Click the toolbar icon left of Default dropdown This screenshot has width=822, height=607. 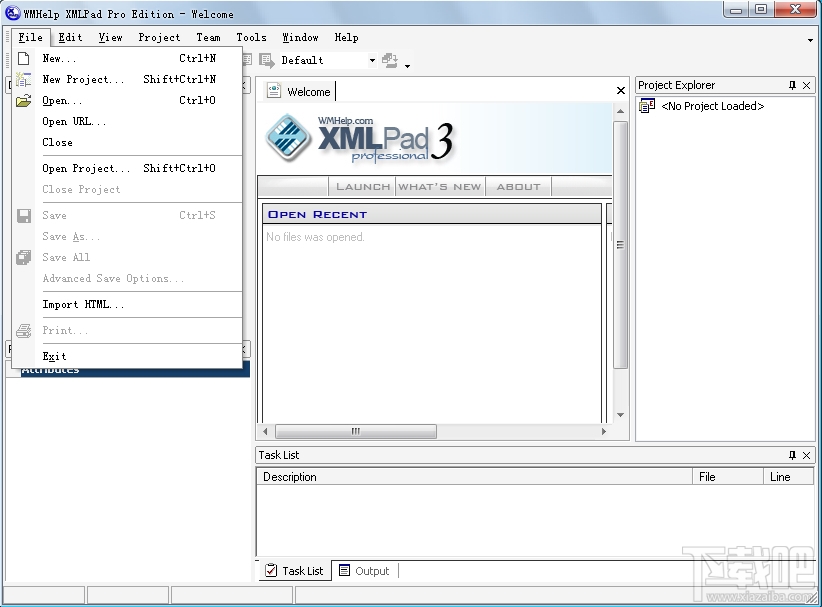(x=267, y=60)
